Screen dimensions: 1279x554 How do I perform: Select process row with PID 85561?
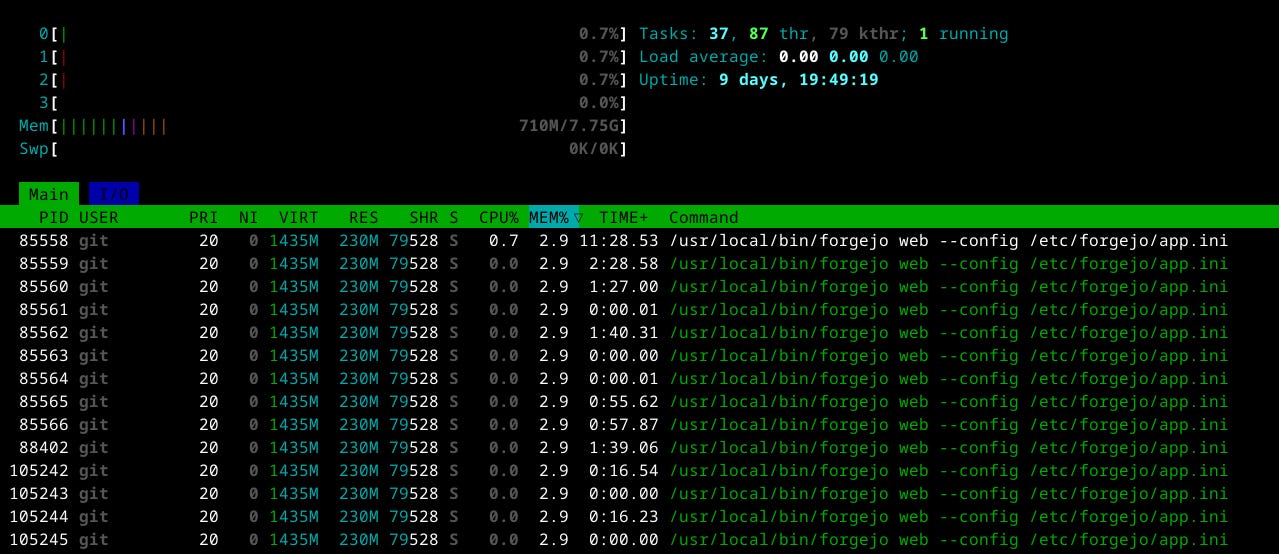[639, 309]
